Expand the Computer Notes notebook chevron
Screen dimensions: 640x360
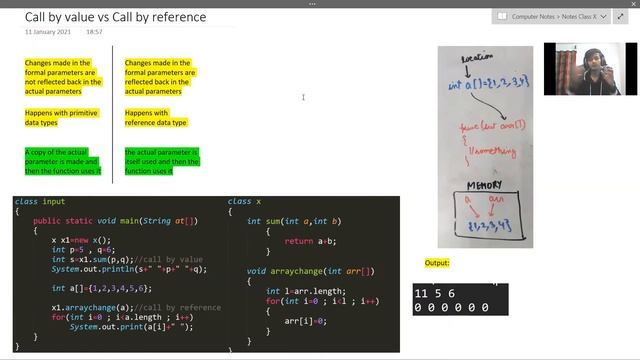[x=604, y=17]
